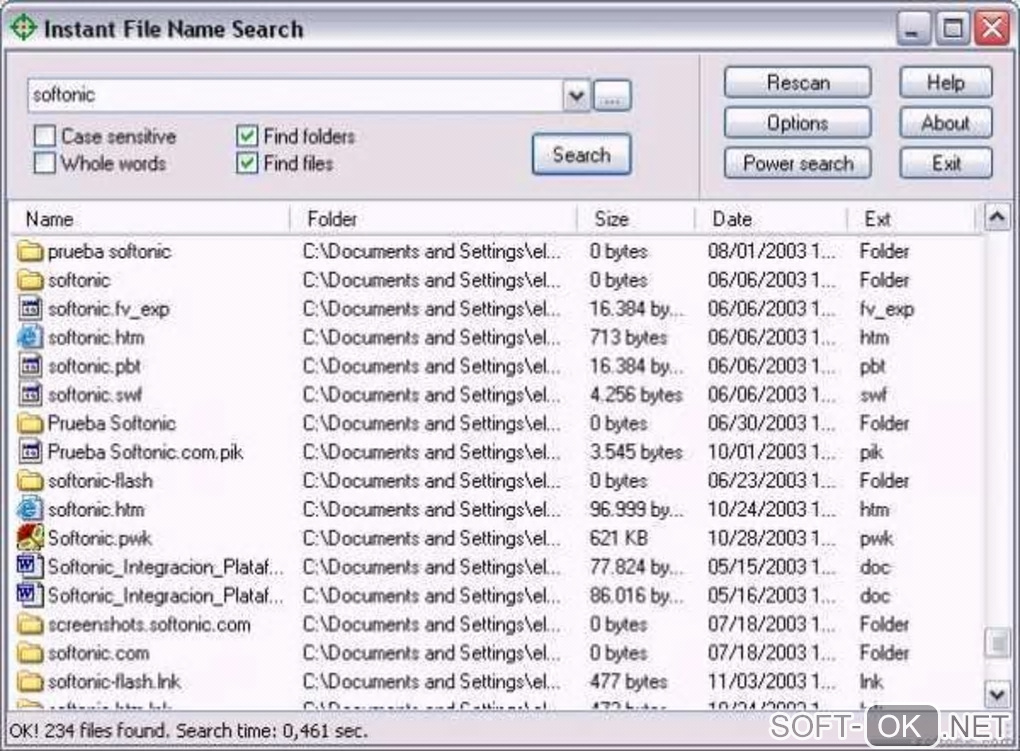The height and width of the screenshot is (751, 1020).
Task: Uncheck the Find files option
Action: click(x=247, y=163)
